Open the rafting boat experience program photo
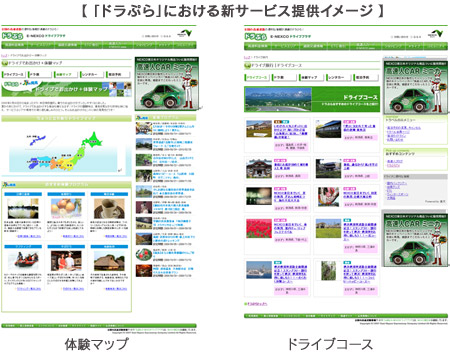The width and height of the screenshot is (450, 360). 23,261
